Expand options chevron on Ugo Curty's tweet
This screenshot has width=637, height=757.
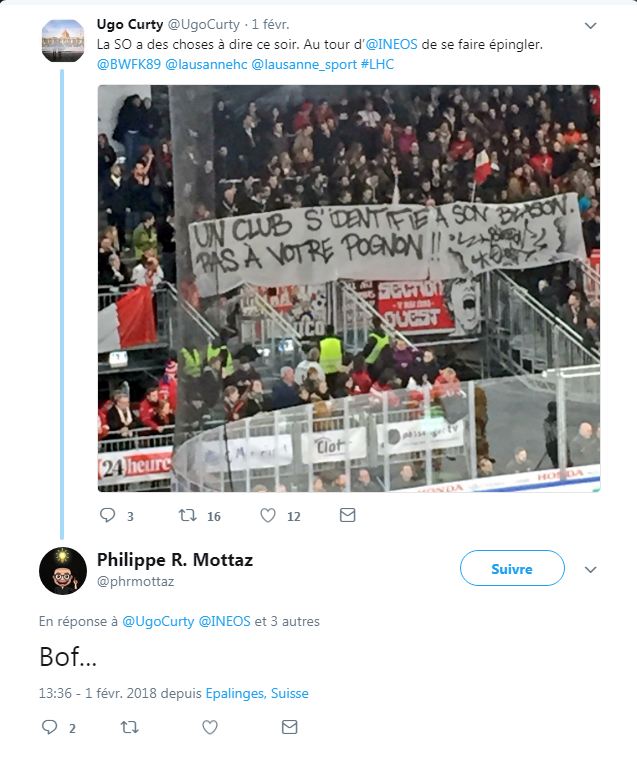[591, 26]
